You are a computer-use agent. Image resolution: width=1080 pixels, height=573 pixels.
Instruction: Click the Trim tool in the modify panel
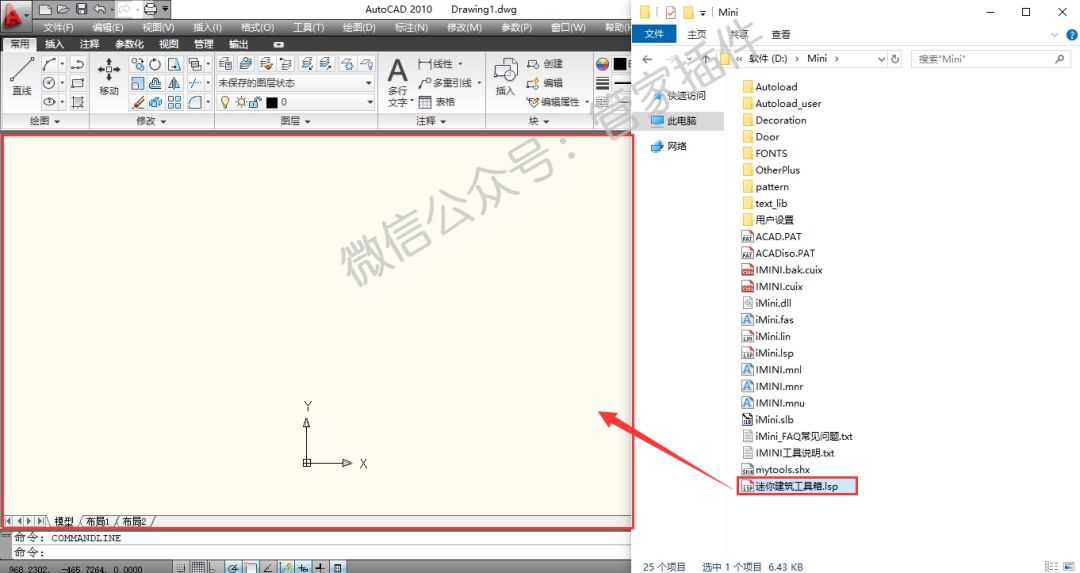pos(195,83)
